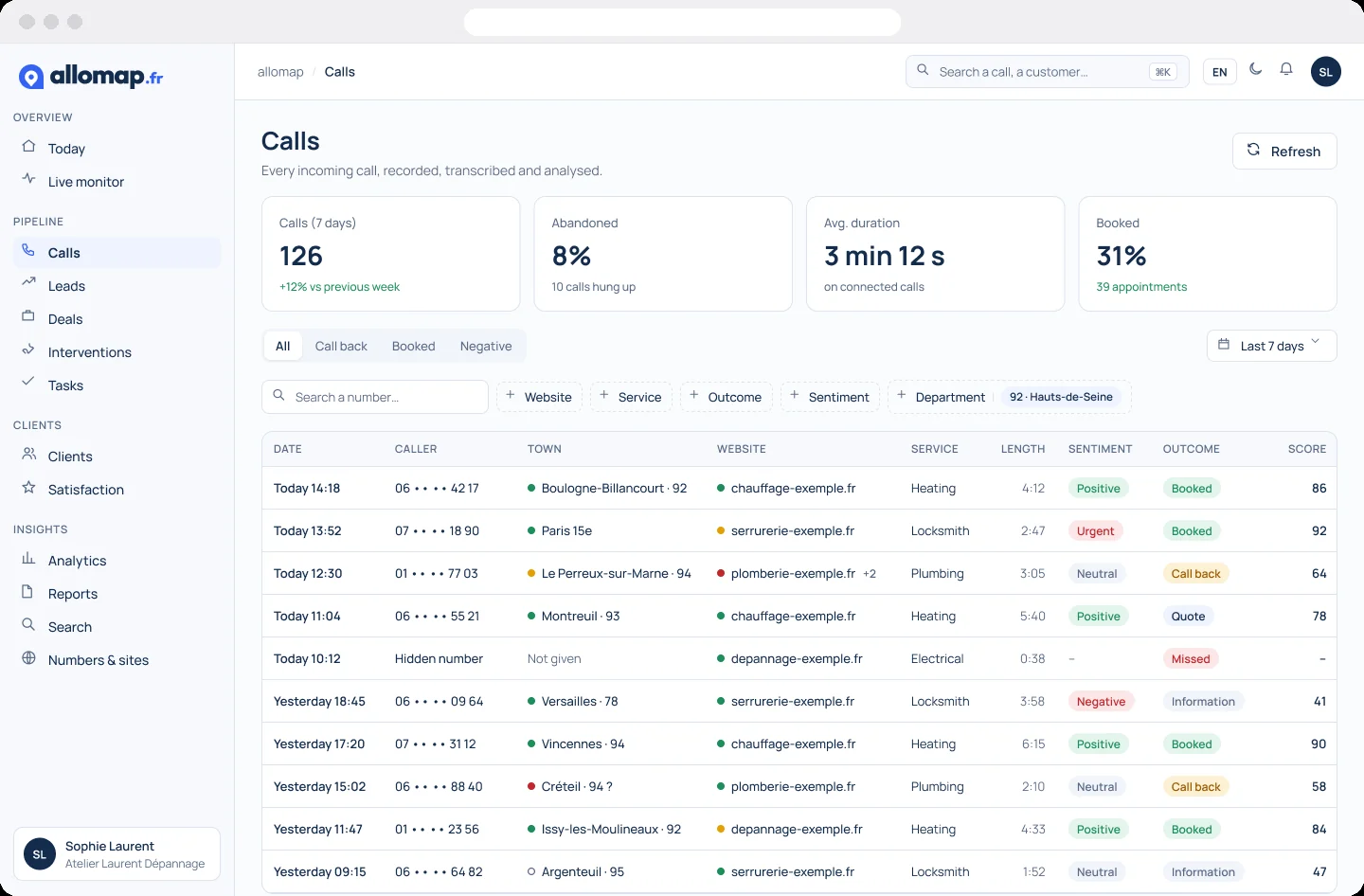Click the Satisfaction star icon
This screenshot has height=896, width=1364.
tap(28, 487)
